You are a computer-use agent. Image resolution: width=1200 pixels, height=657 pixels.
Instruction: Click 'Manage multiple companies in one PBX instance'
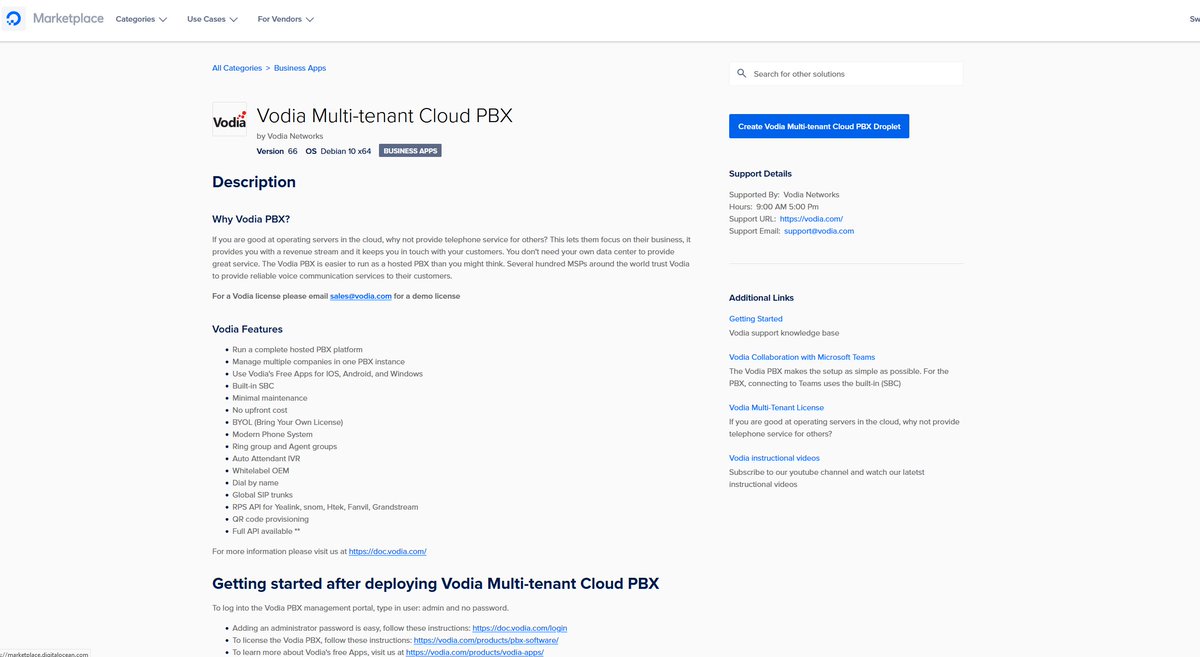click(x=319, y=362)
